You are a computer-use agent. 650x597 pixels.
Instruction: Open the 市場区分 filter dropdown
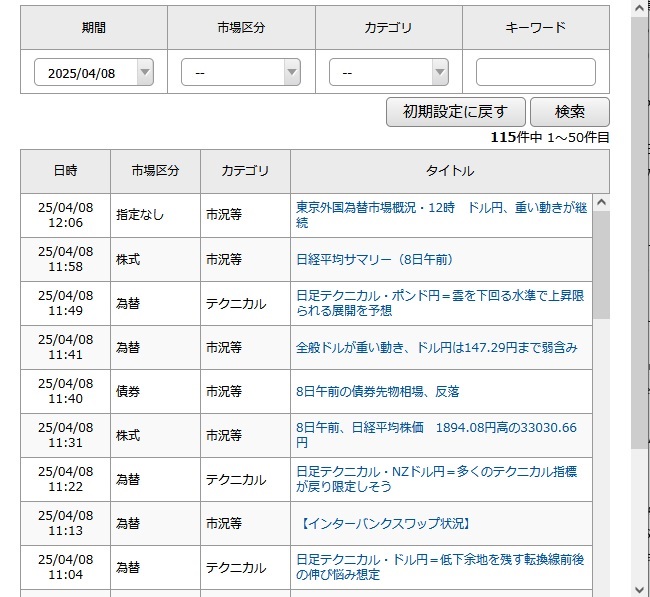pyautogui.click(x=241, y=73)
